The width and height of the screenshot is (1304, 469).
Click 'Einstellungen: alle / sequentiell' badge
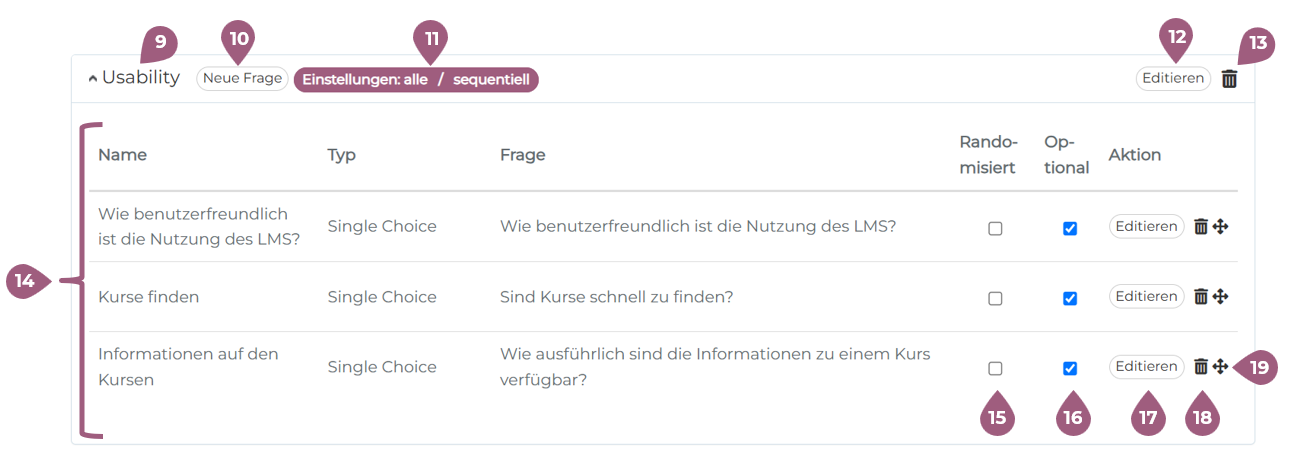pos(416,79)
